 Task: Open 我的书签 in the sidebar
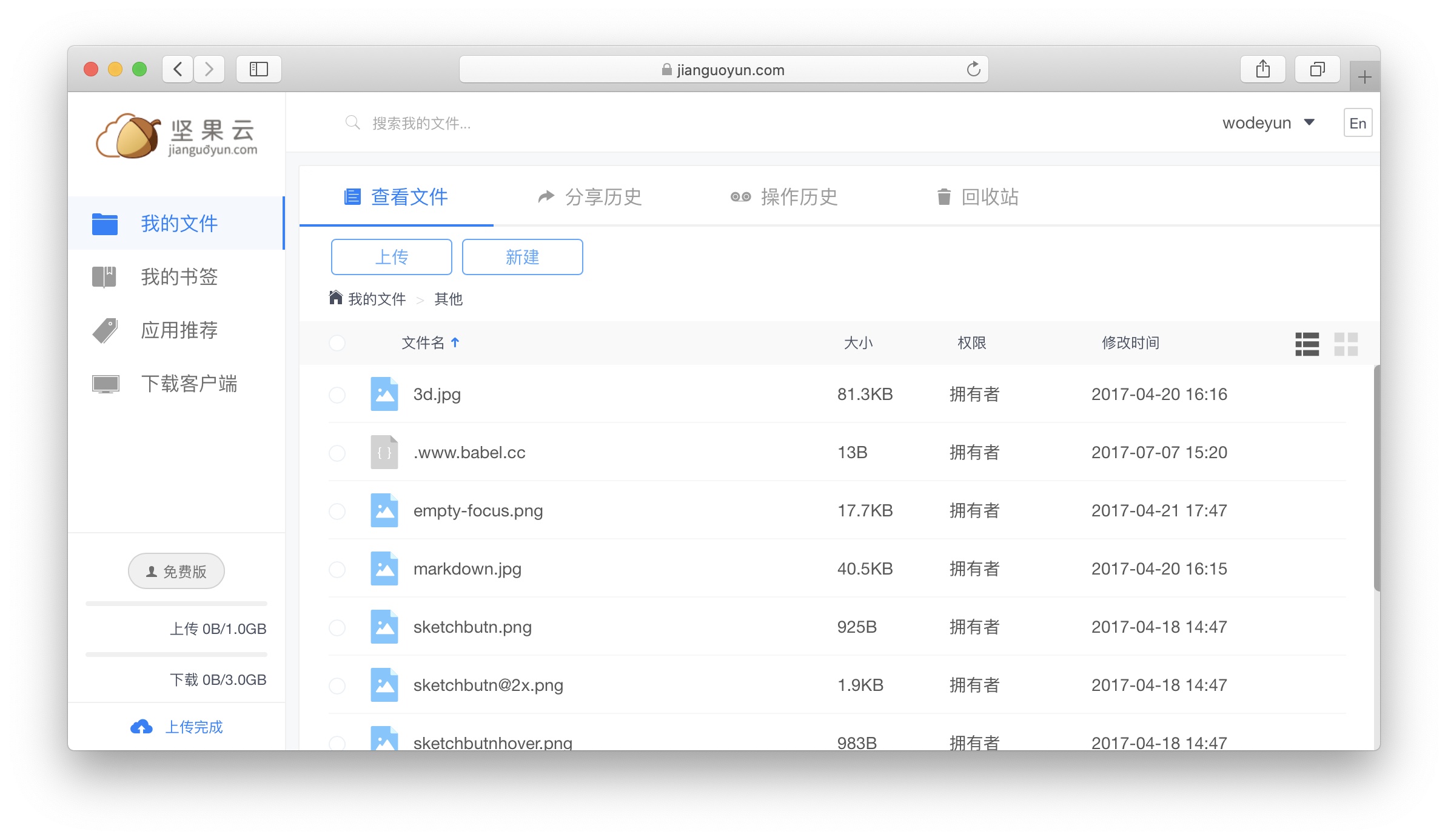(178, 277)
